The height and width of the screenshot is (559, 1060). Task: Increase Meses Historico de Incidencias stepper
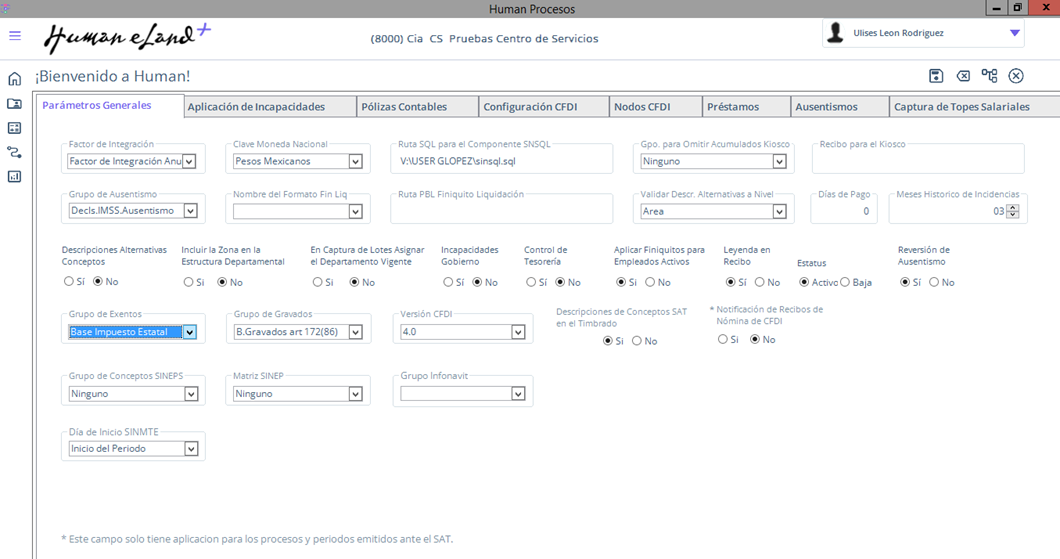(1013, 208)
